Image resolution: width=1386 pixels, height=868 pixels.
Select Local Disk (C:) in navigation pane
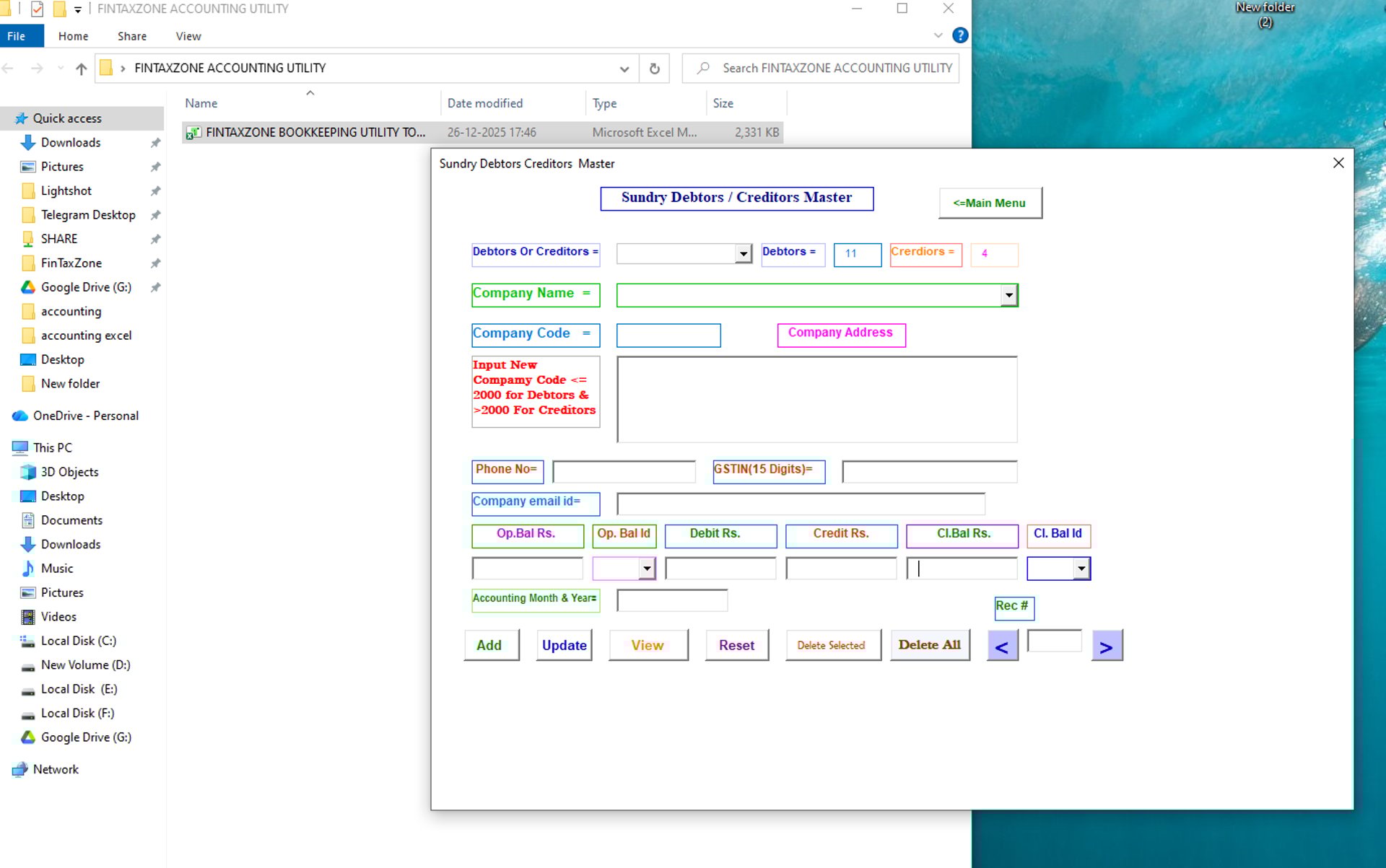tap(78, 641)
